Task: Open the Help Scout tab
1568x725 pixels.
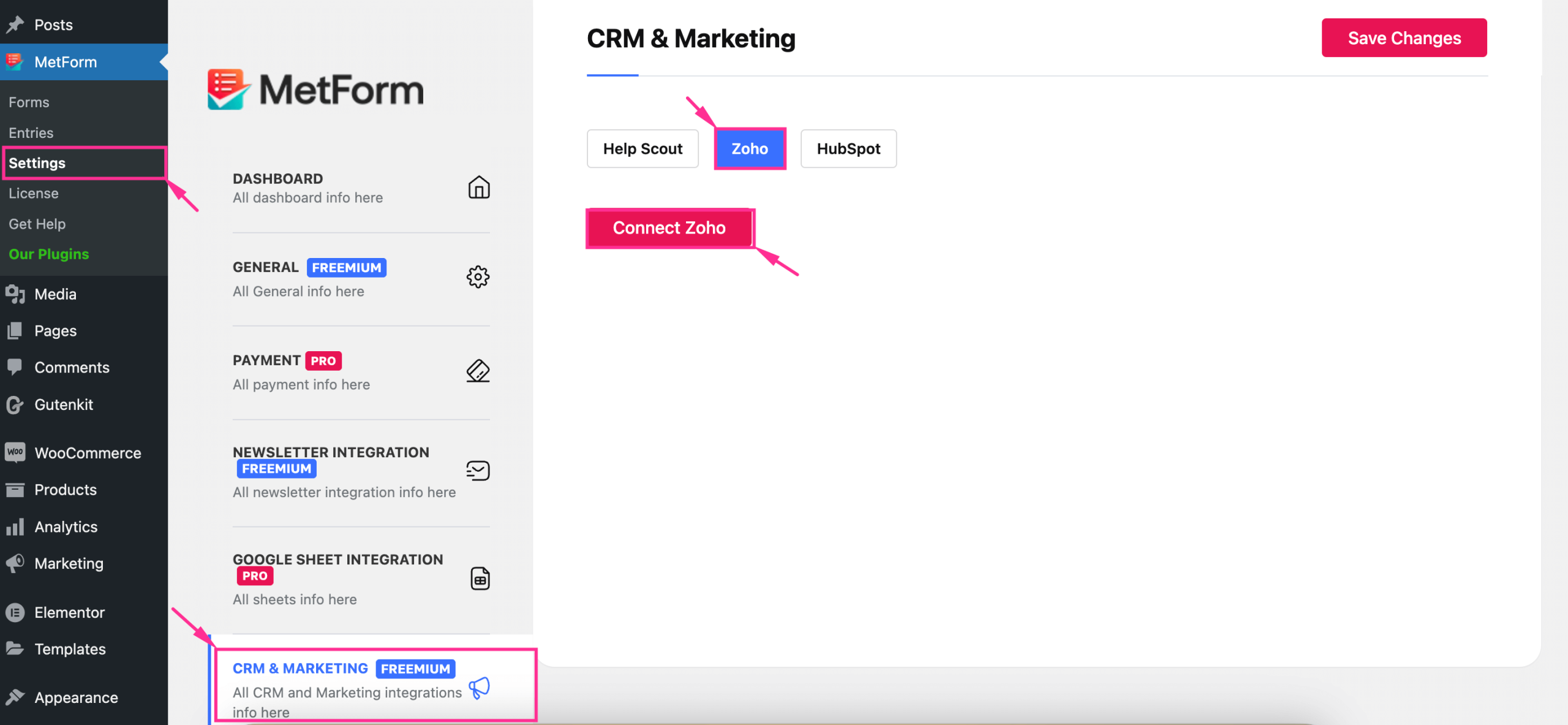Action: point(643,149)
